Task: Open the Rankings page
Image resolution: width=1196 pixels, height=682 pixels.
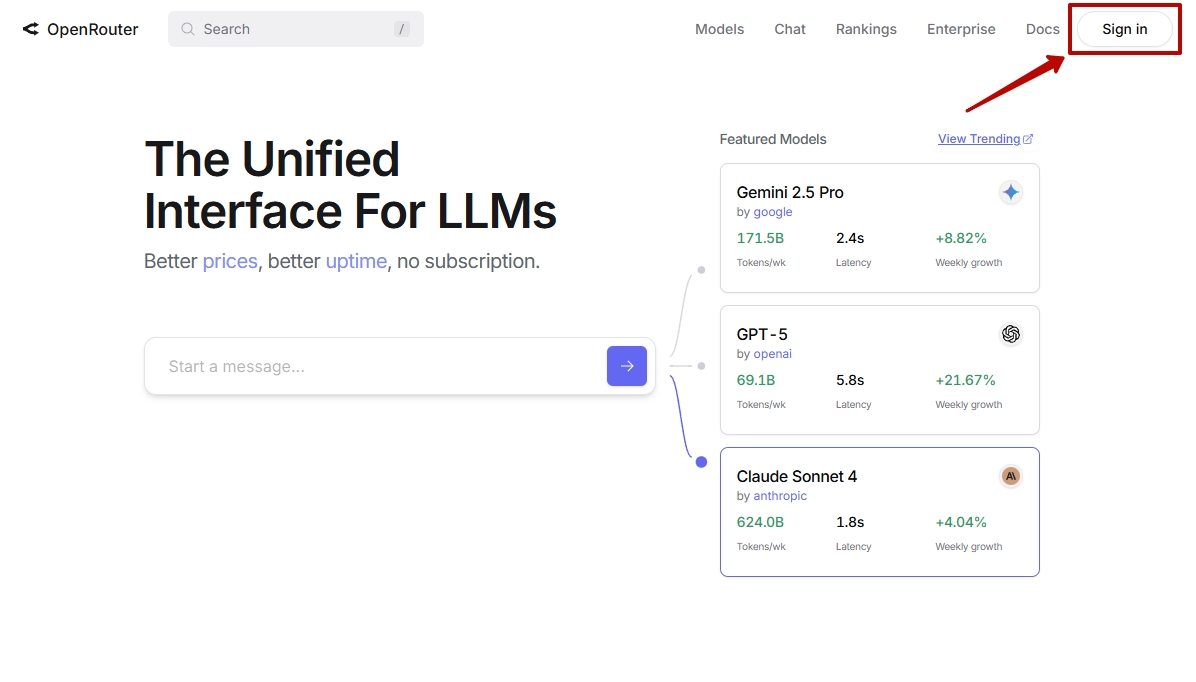Action: [866, 29]
